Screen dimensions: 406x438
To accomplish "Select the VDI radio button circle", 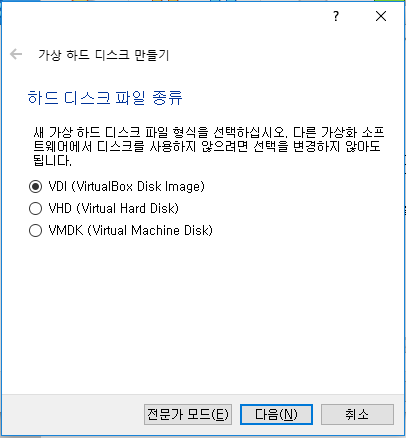I will click(35, 186).
